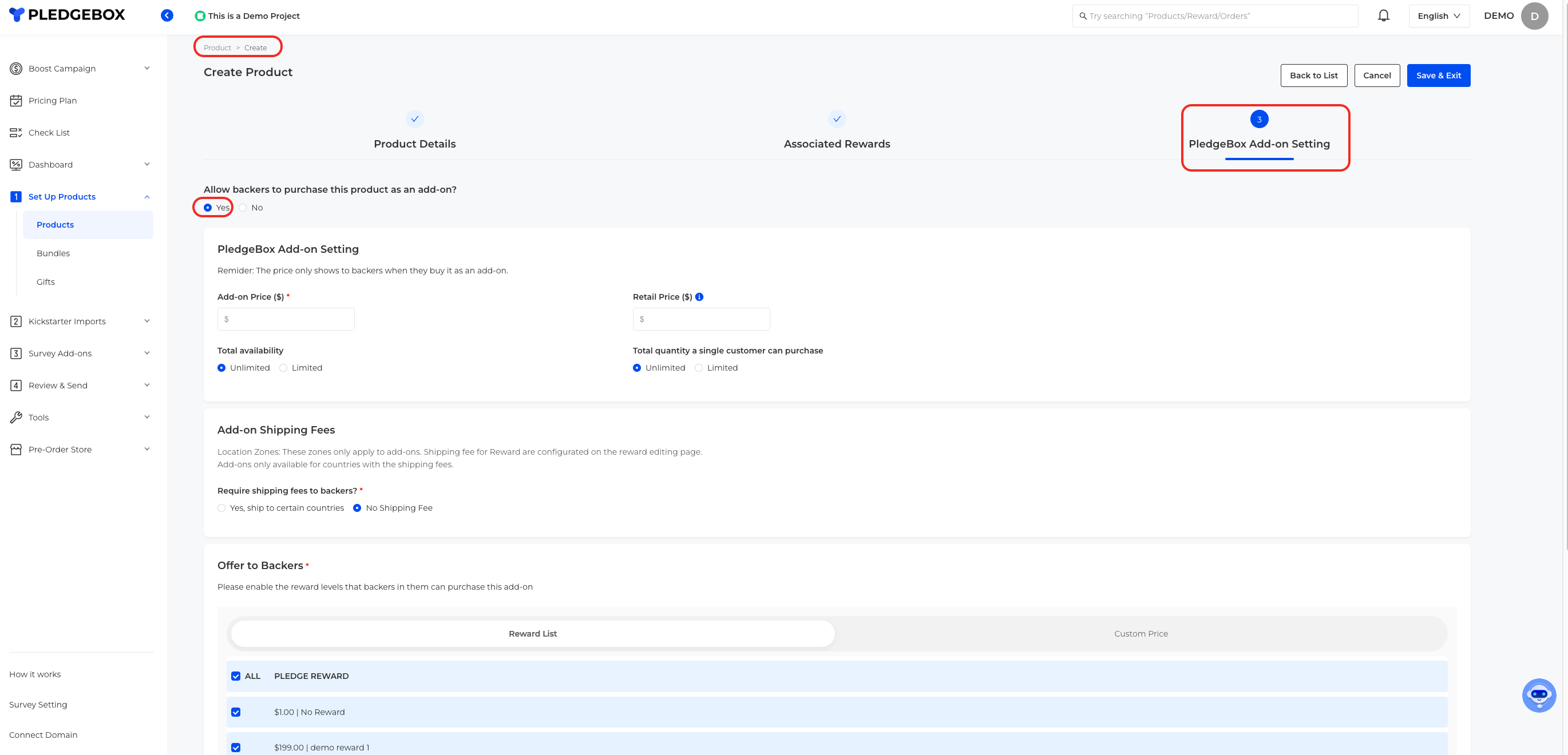Open the chatbot assistant icon

point(1539,696)
